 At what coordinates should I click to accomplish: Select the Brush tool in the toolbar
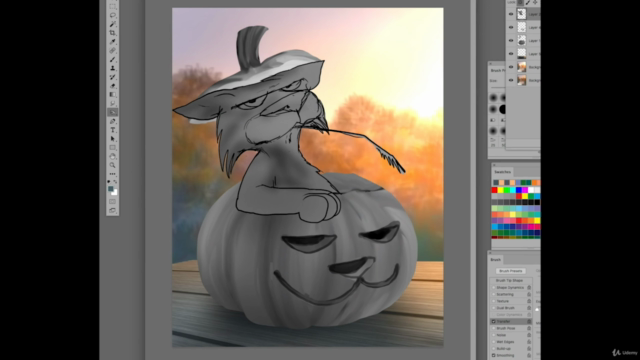pyautogui.click(x=113, y=60)
